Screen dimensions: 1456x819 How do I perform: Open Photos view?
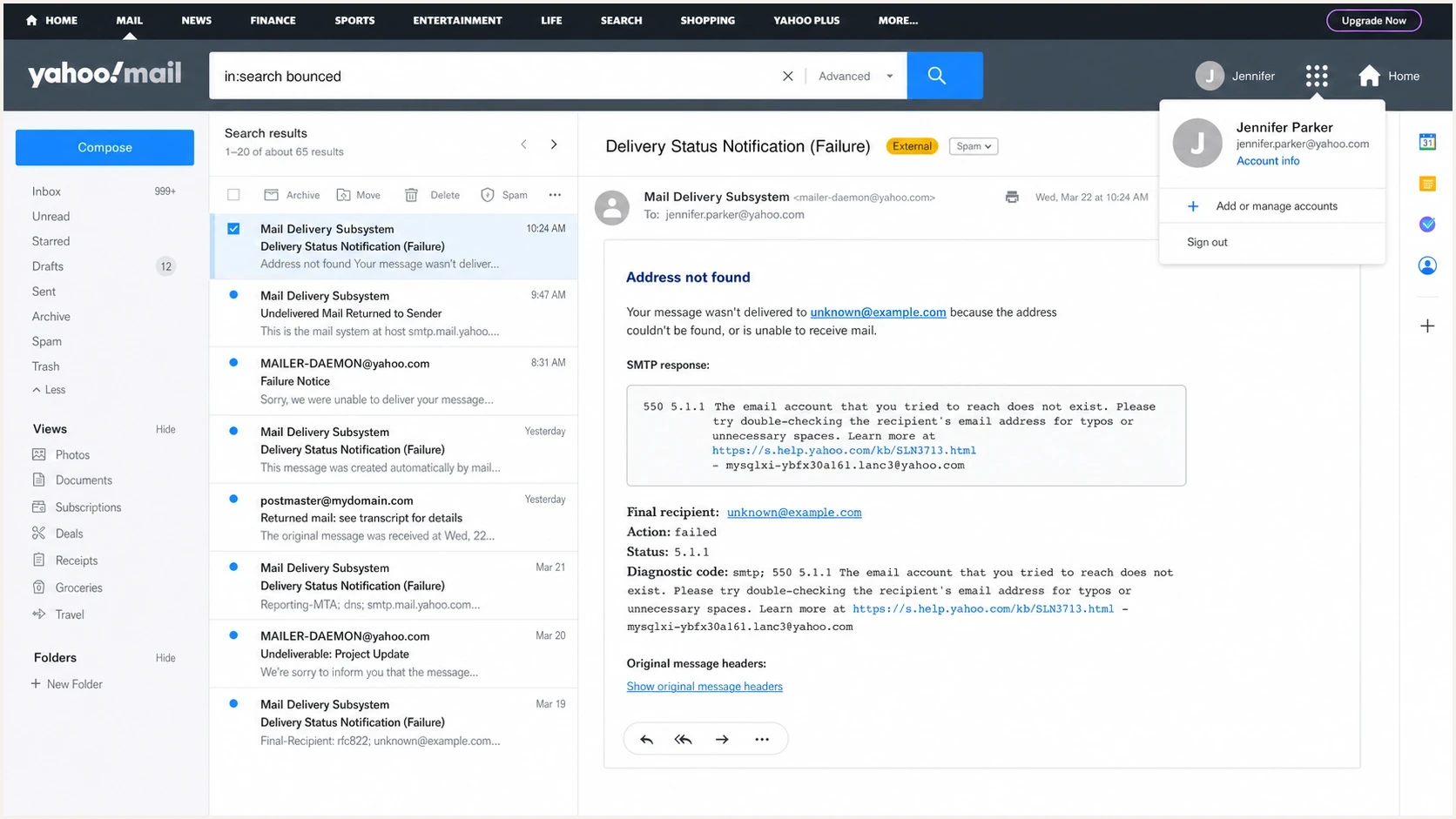coord(61,455)
